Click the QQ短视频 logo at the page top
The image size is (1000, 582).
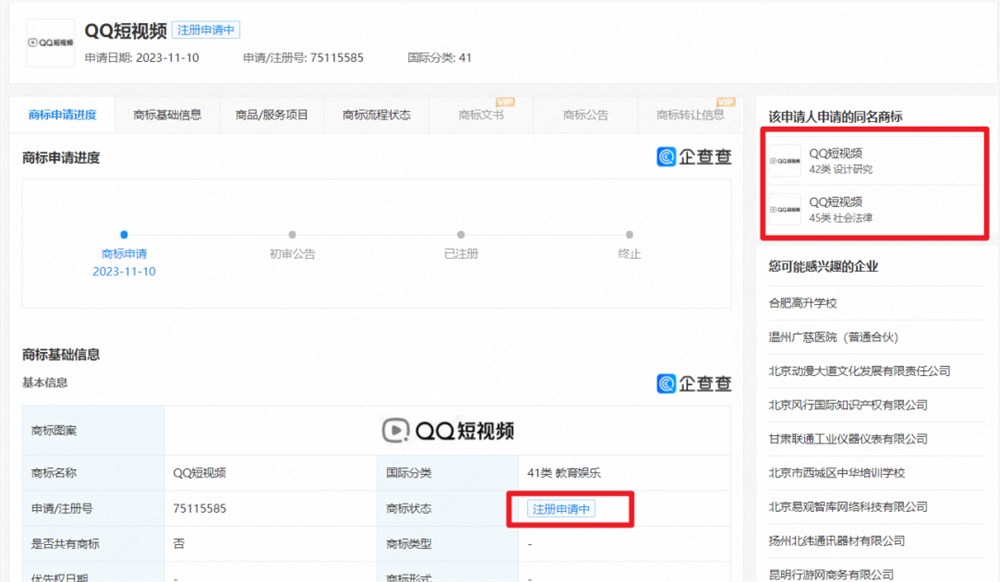(50, 43)
